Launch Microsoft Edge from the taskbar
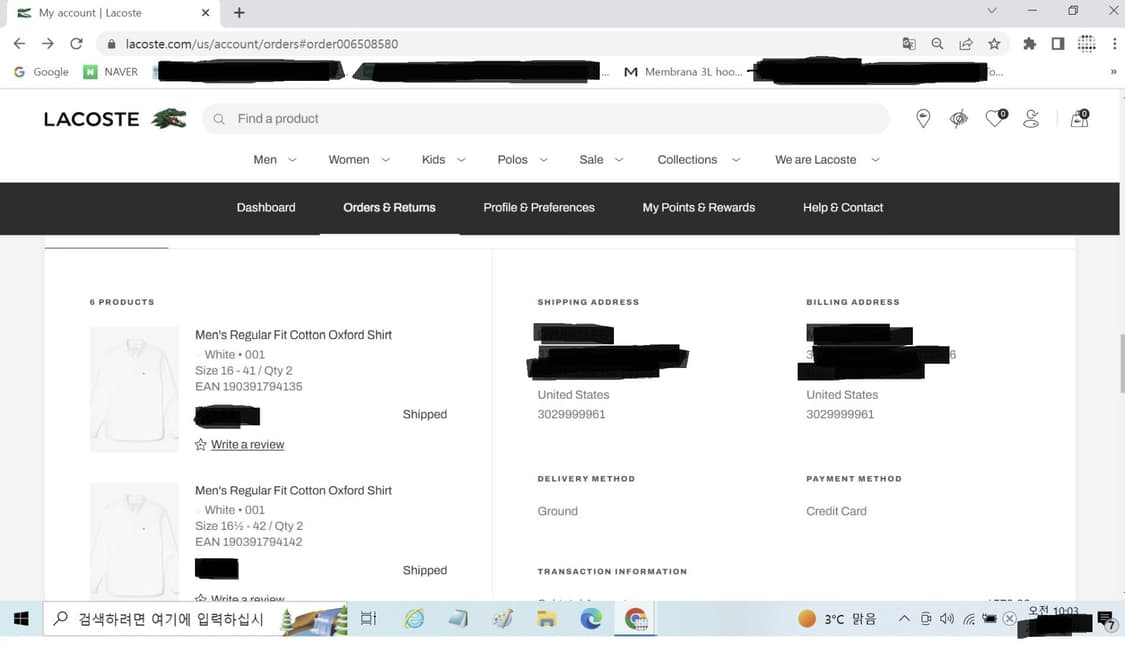 click(x=591, y=619)
